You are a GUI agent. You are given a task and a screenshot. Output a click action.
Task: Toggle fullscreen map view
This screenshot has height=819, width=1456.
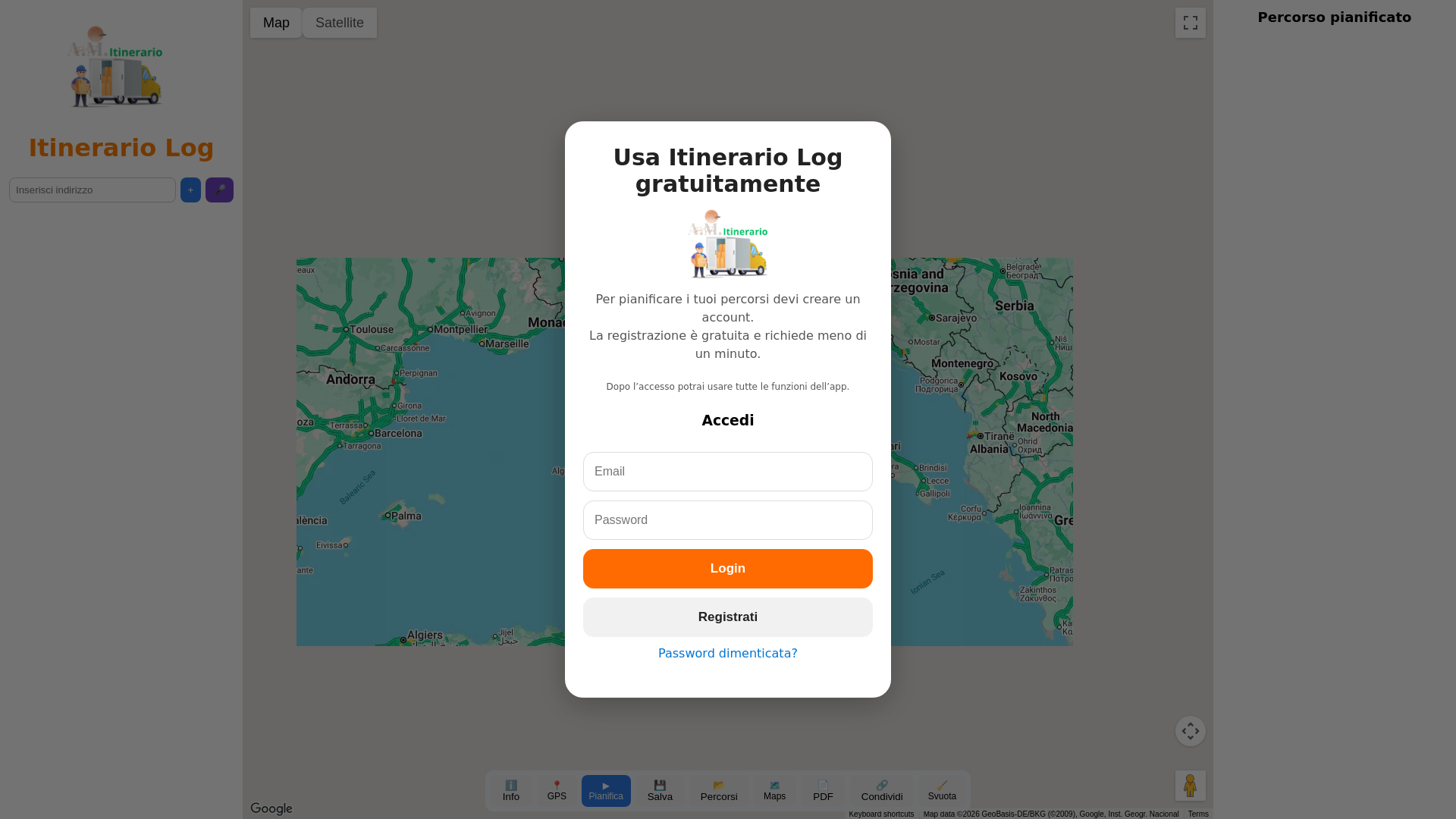point(1191,23)
